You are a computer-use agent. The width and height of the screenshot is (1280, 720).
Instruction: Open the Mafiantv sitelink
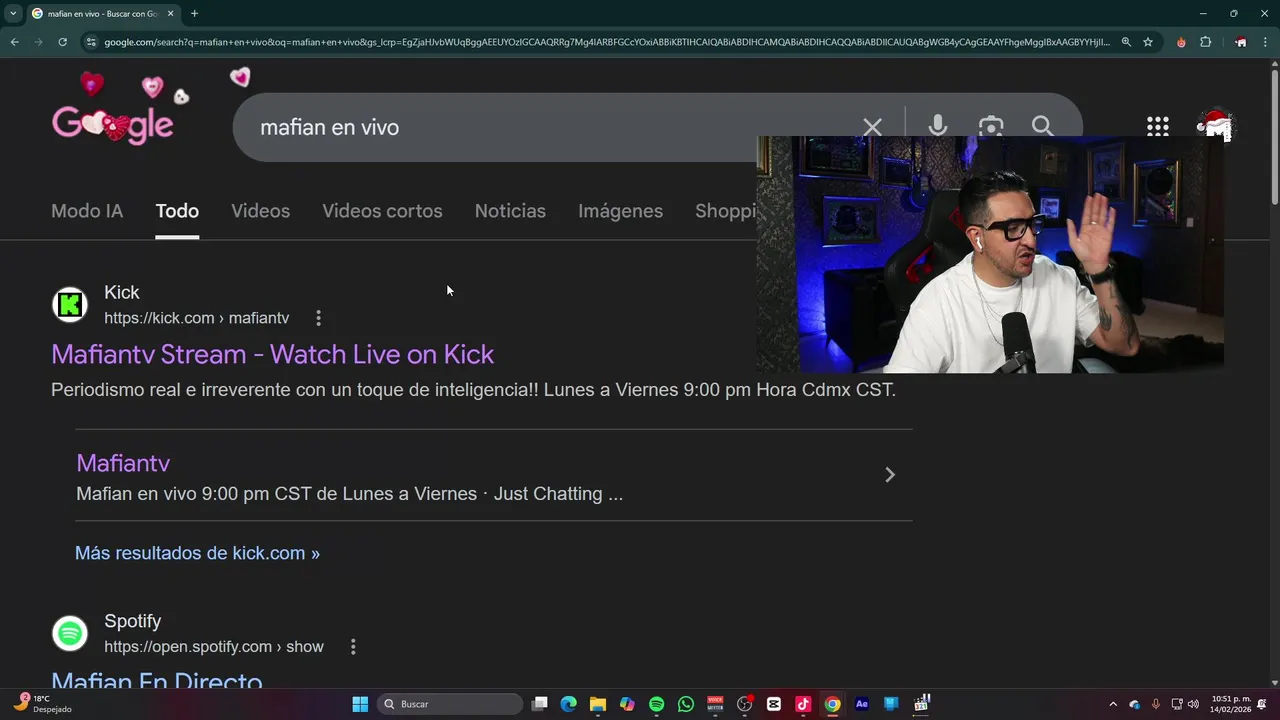click(x=123, y=463)
